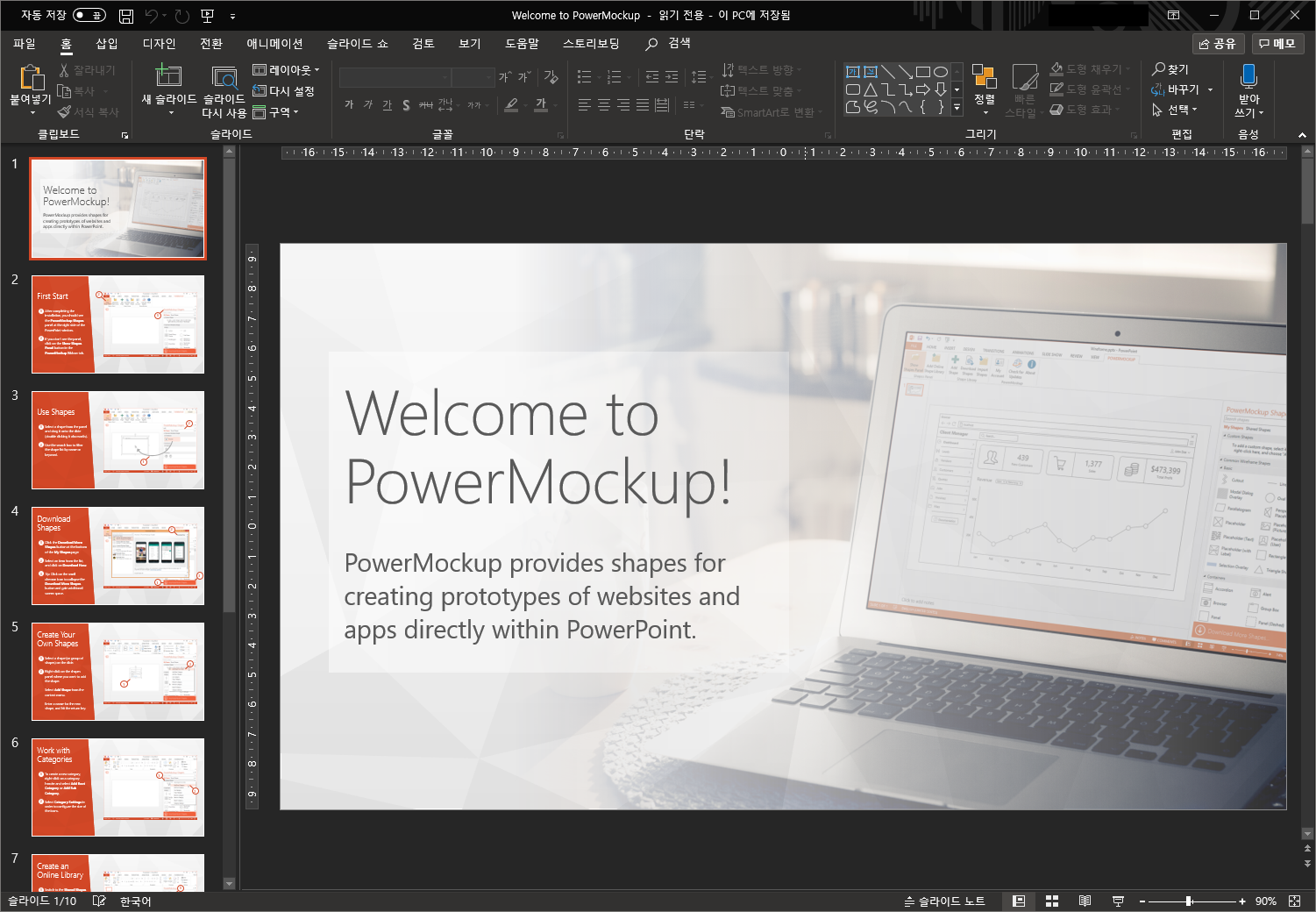Switch to the Transitions (전환) tab
The image size is (1316, 912).
(x=211, y=43)
